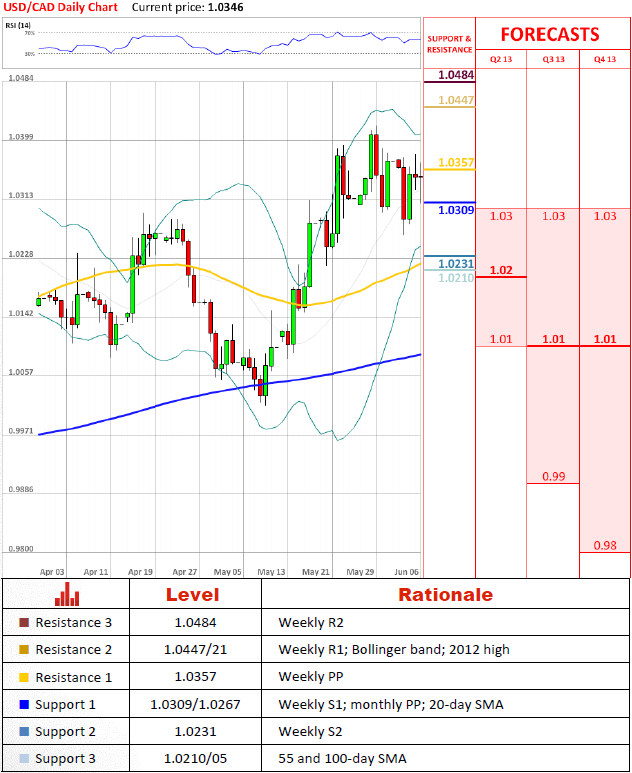Click the Resistance 2 gold color square
The width and height of the screenshot is (632, 773).
pos(24,650)
